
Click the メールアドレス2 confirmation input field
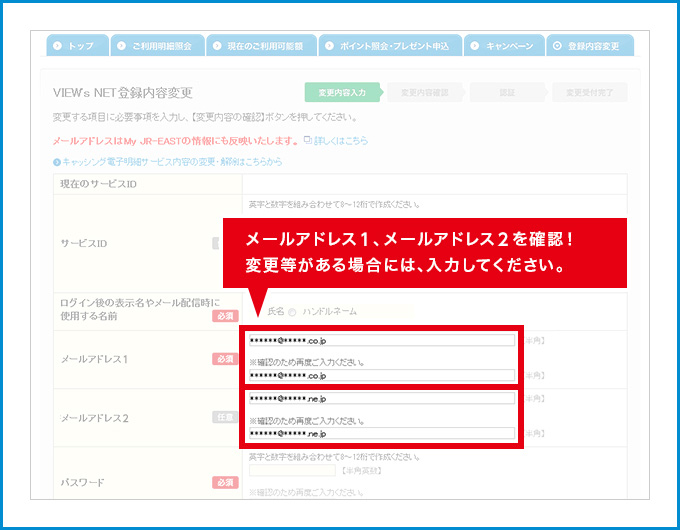click(x=381, y=433)
